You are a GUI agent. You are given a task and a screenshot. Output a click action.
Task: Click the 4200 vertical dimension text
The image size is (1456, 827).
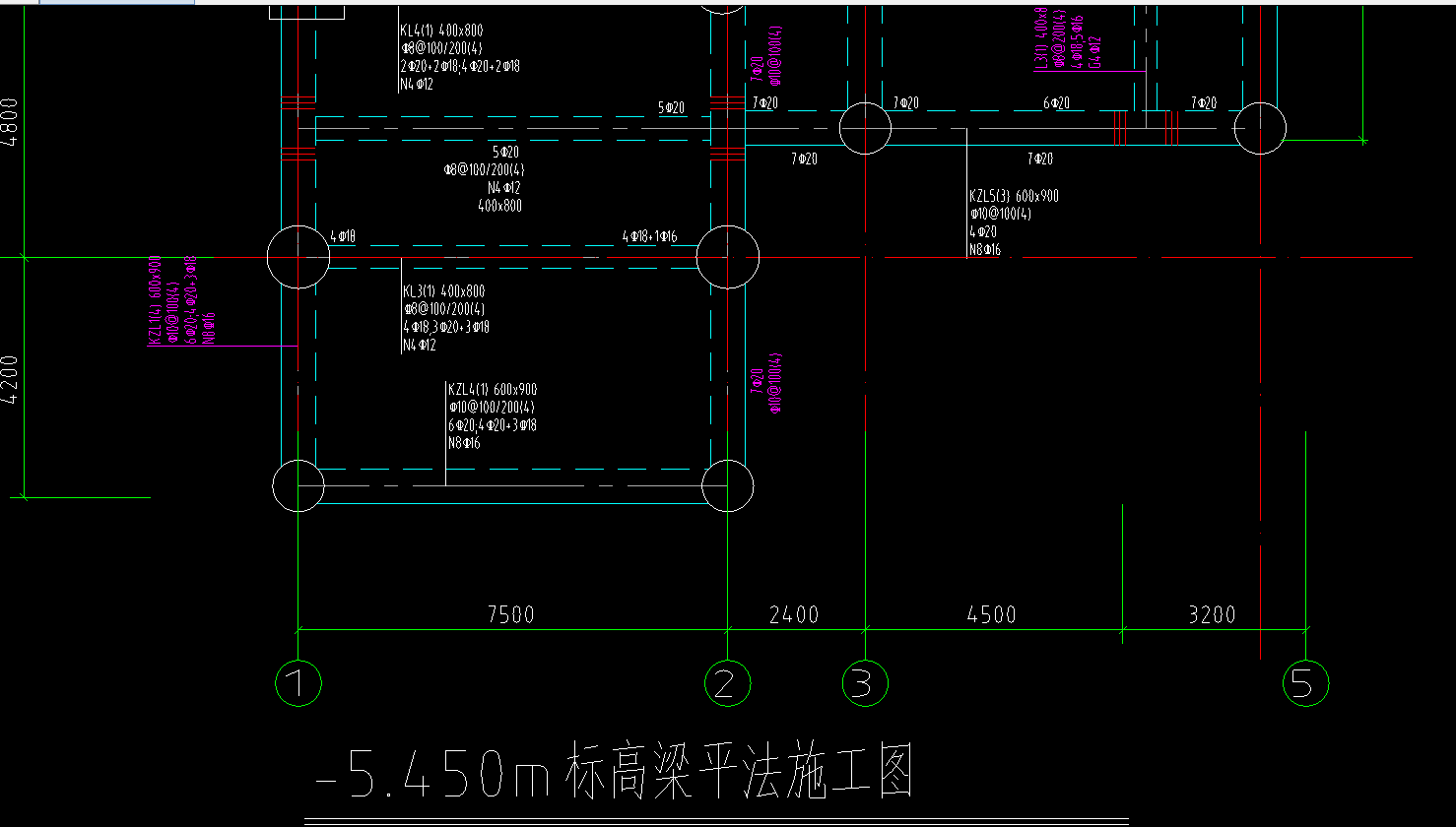coord(11,380)
